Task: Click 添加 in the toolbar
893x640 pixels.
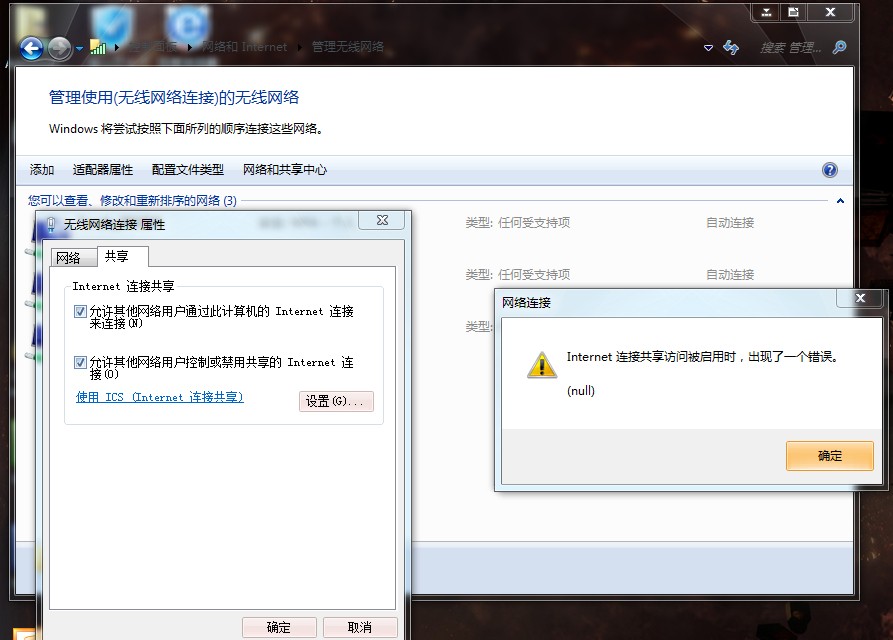Action: [42, 170]
